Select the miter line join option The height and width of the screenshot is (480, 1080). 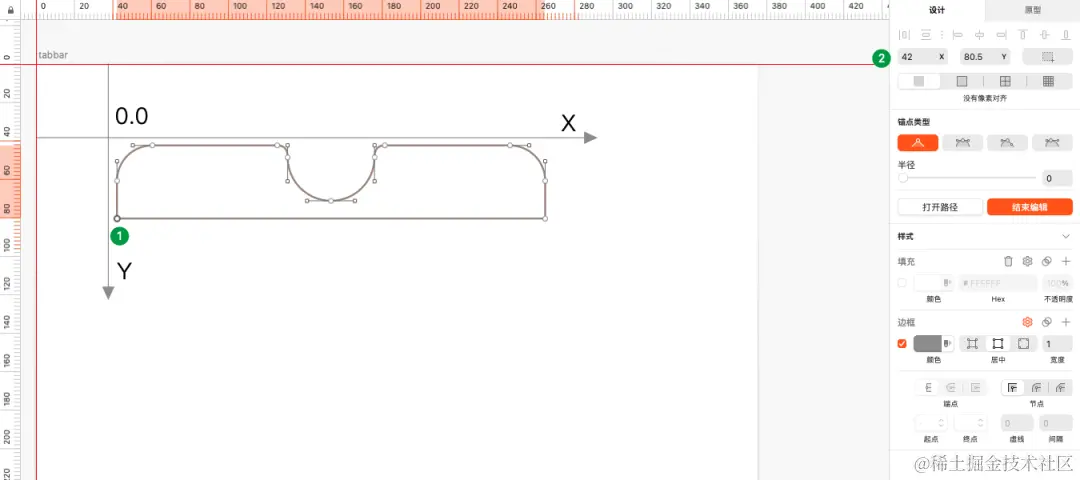1012,387
